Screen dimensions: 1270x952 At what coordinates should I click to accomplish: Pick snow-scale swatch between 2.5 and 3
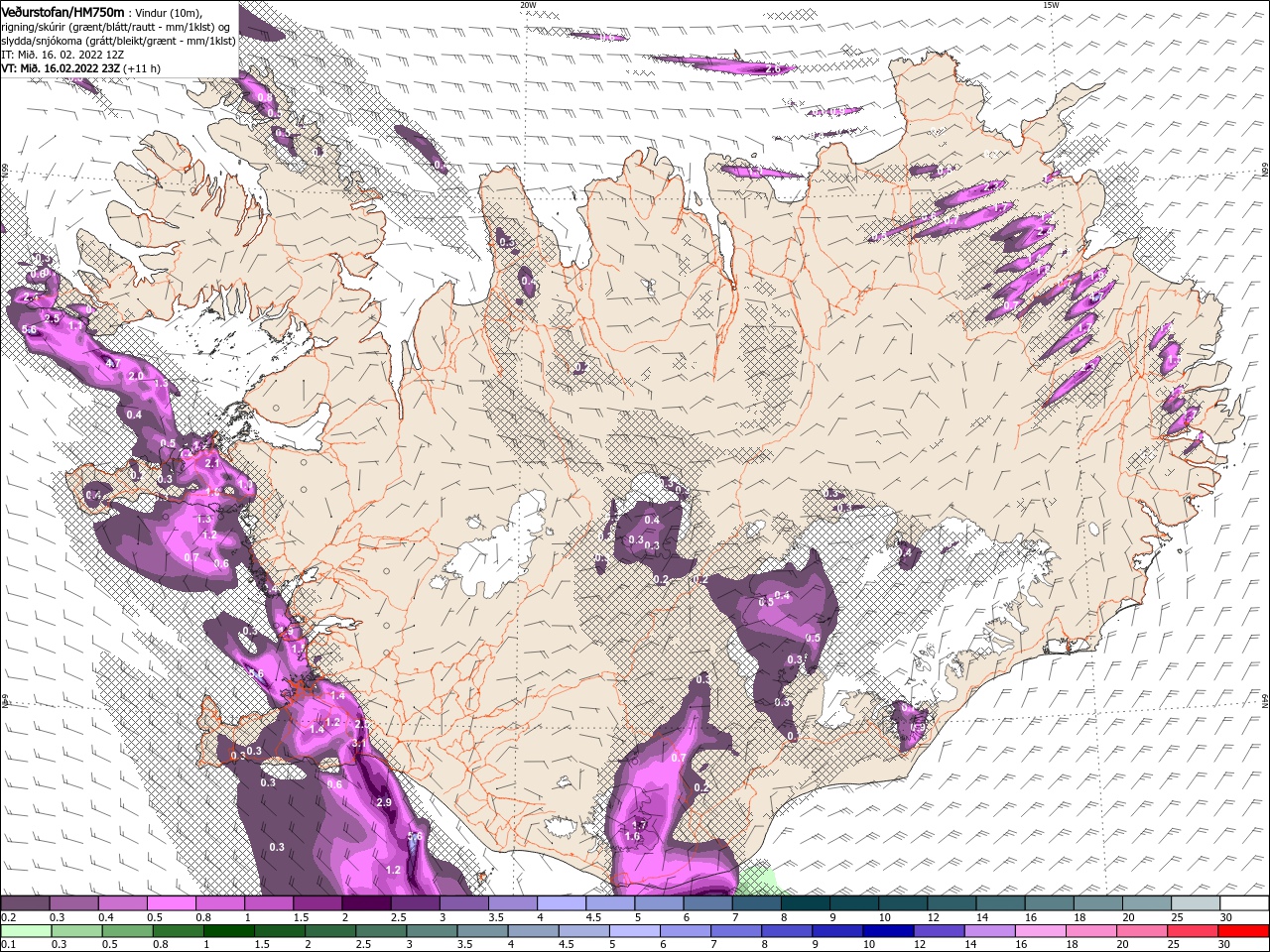(x=414, y=903)
